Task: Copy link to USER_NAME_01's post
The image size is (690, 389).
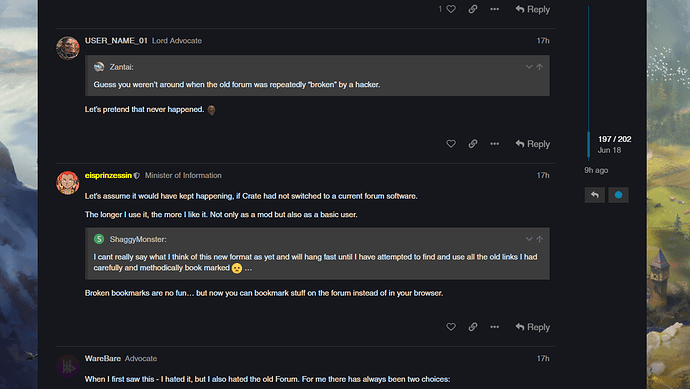Action: pos(473,144)
